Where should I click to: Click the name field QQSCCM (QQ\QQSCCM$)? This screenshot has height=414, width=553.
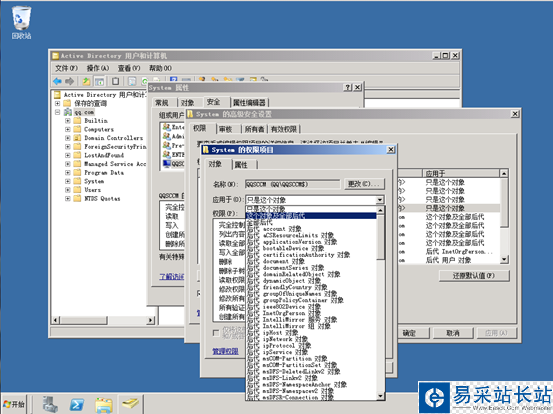pos(292,184)
